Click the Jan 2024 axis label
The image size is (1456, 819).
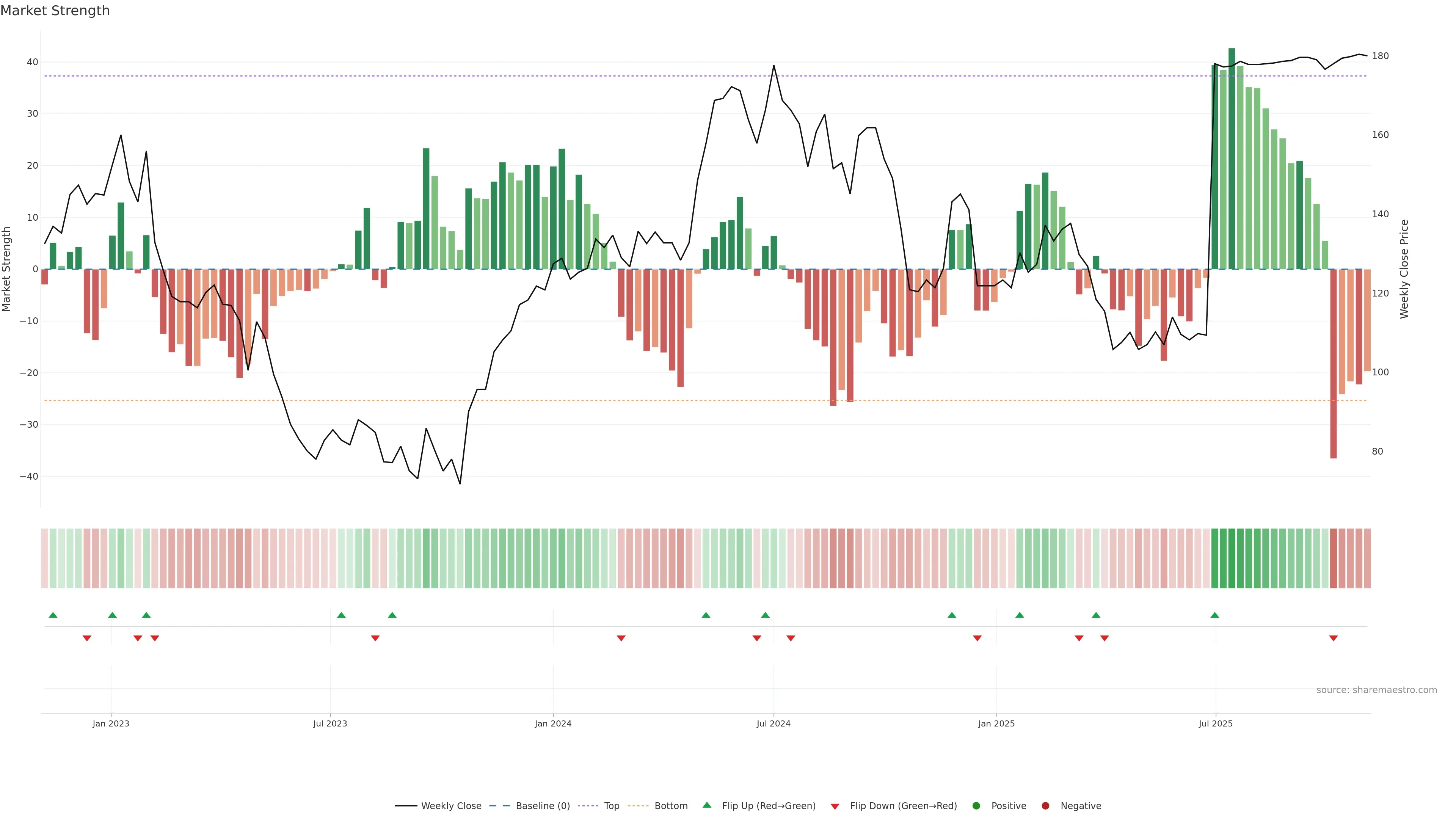click(x=553, y=723)
